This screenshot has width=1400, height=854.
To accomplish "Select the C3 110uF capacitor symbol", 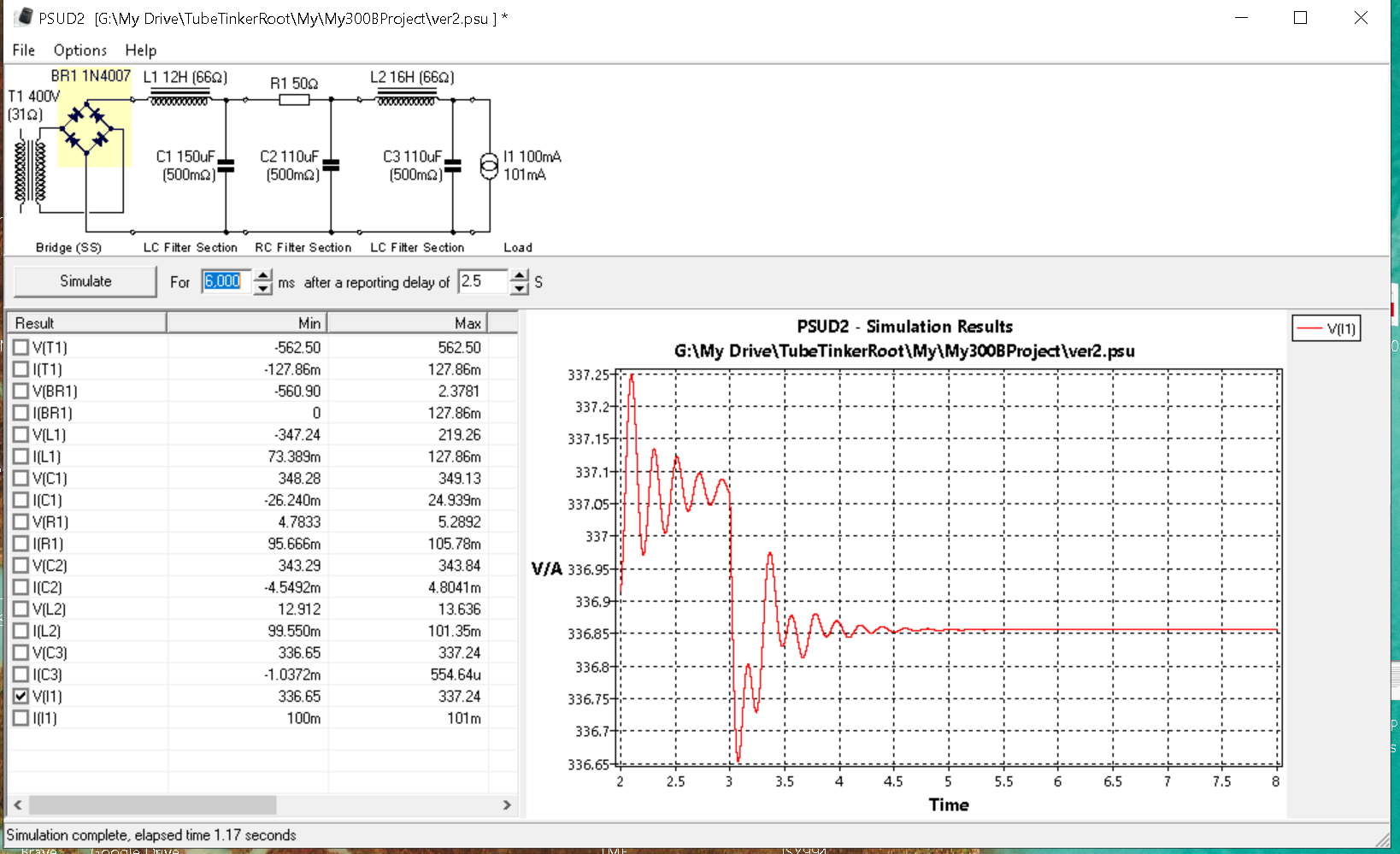I will pos(453,165).
